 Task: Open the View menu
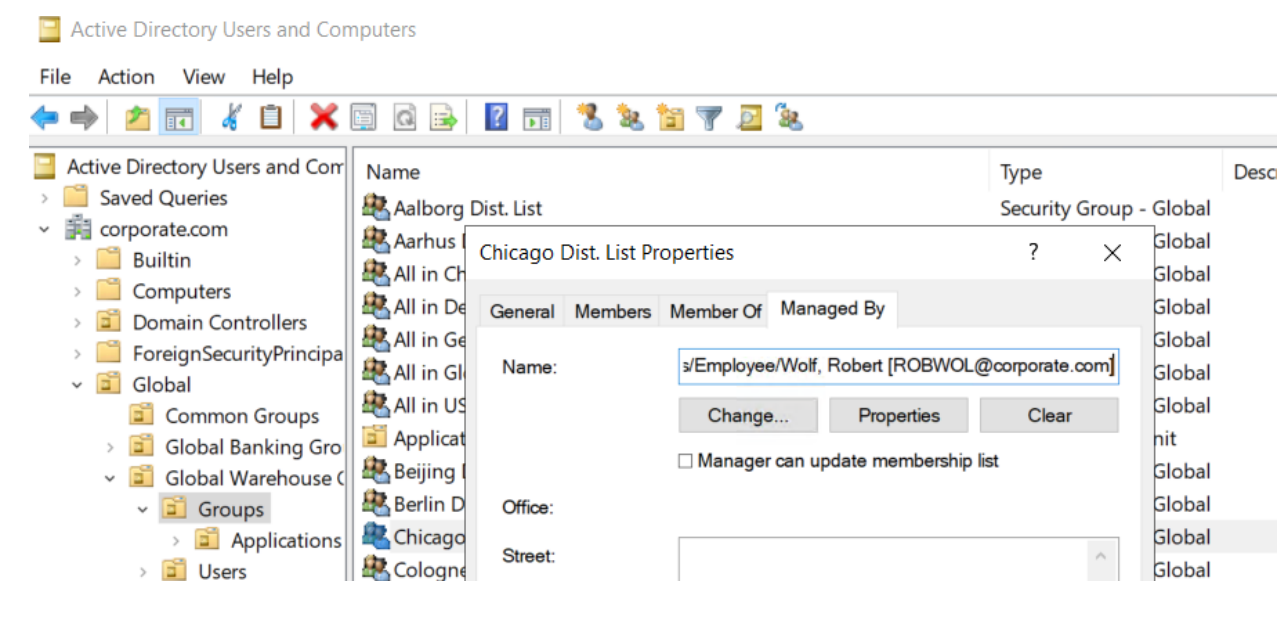(x=204, y=77)
